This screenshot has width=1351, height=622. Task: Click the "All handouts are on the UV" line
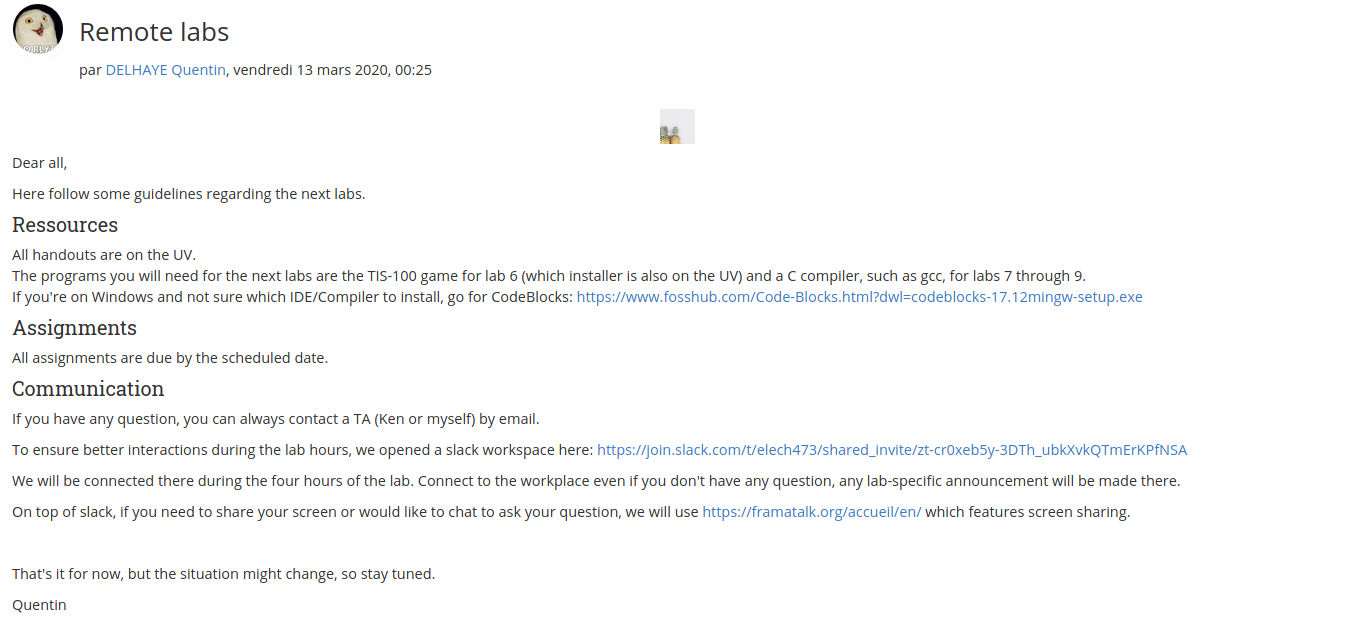(104, 255)
